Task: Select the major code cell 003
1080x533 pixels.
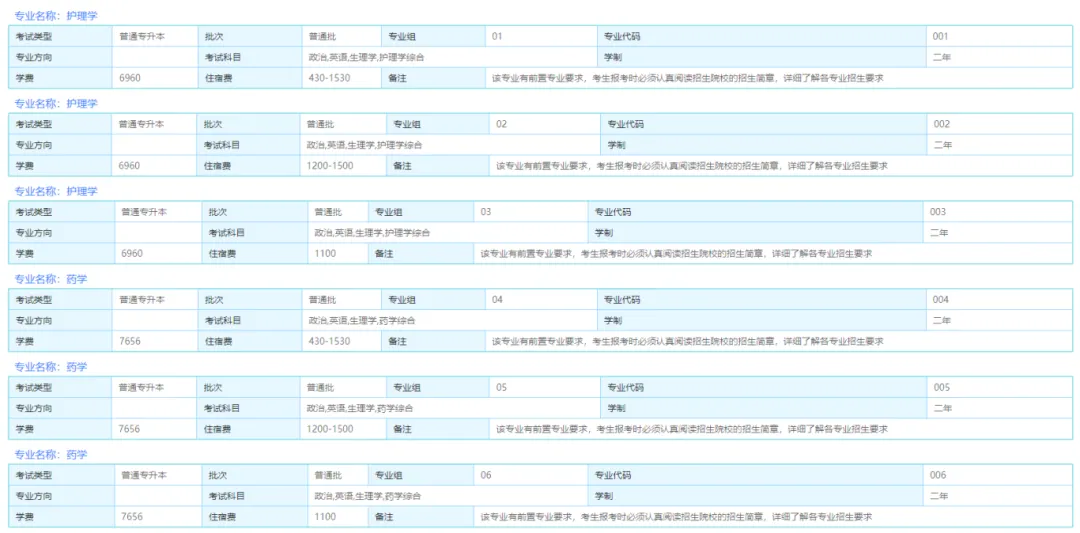Action: tap(937, 212)
